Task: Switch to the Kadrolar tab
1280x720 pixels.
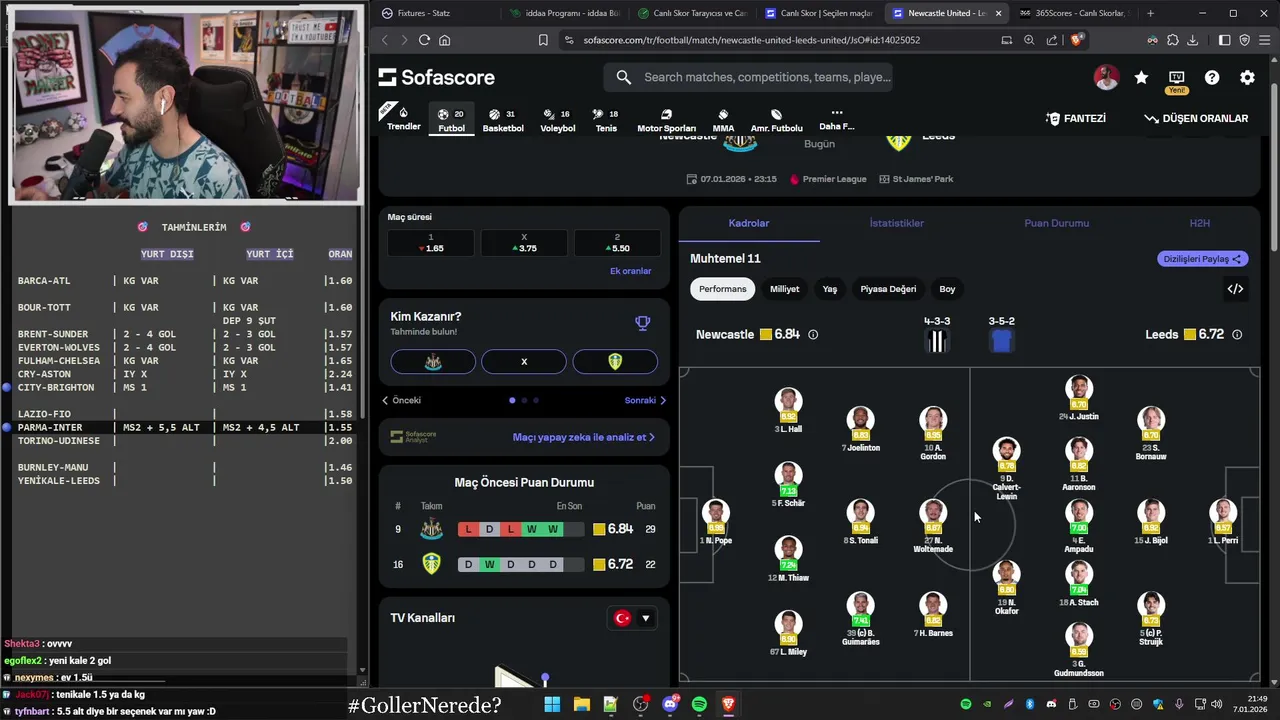Action: (749, 223)
